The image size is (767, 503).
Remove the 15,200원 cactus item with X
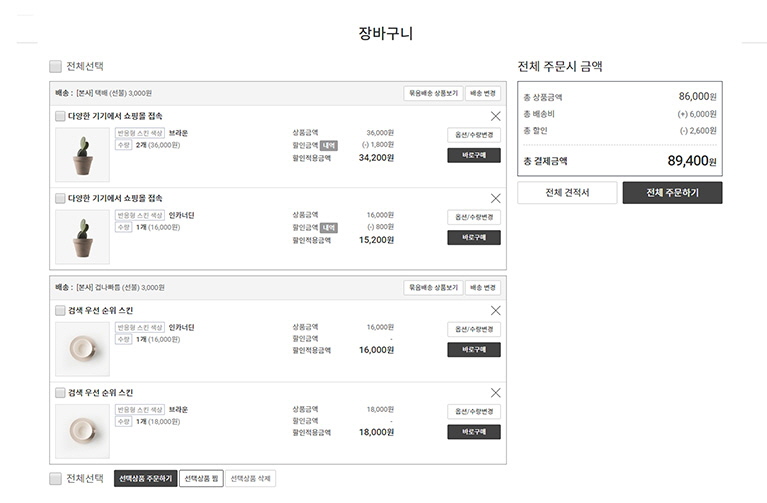tap(495, 198)
